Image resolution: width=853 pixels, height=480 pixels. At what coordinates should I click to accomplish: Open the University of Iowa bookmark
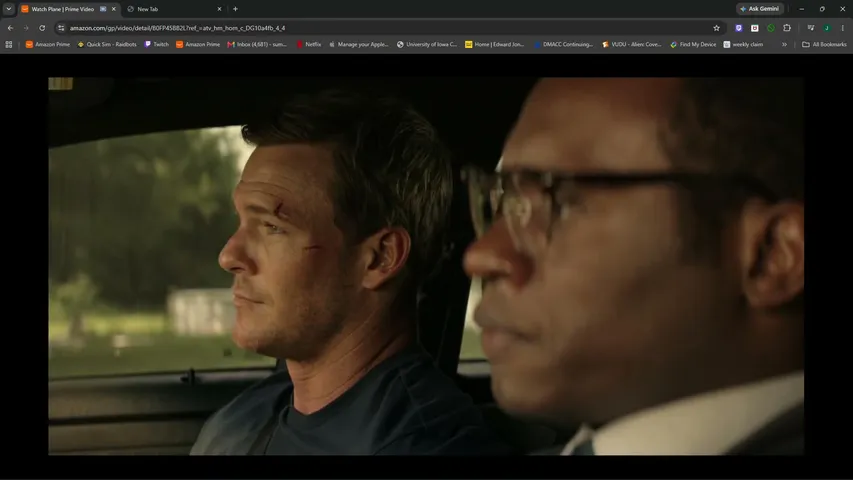(x=427, y=44)
